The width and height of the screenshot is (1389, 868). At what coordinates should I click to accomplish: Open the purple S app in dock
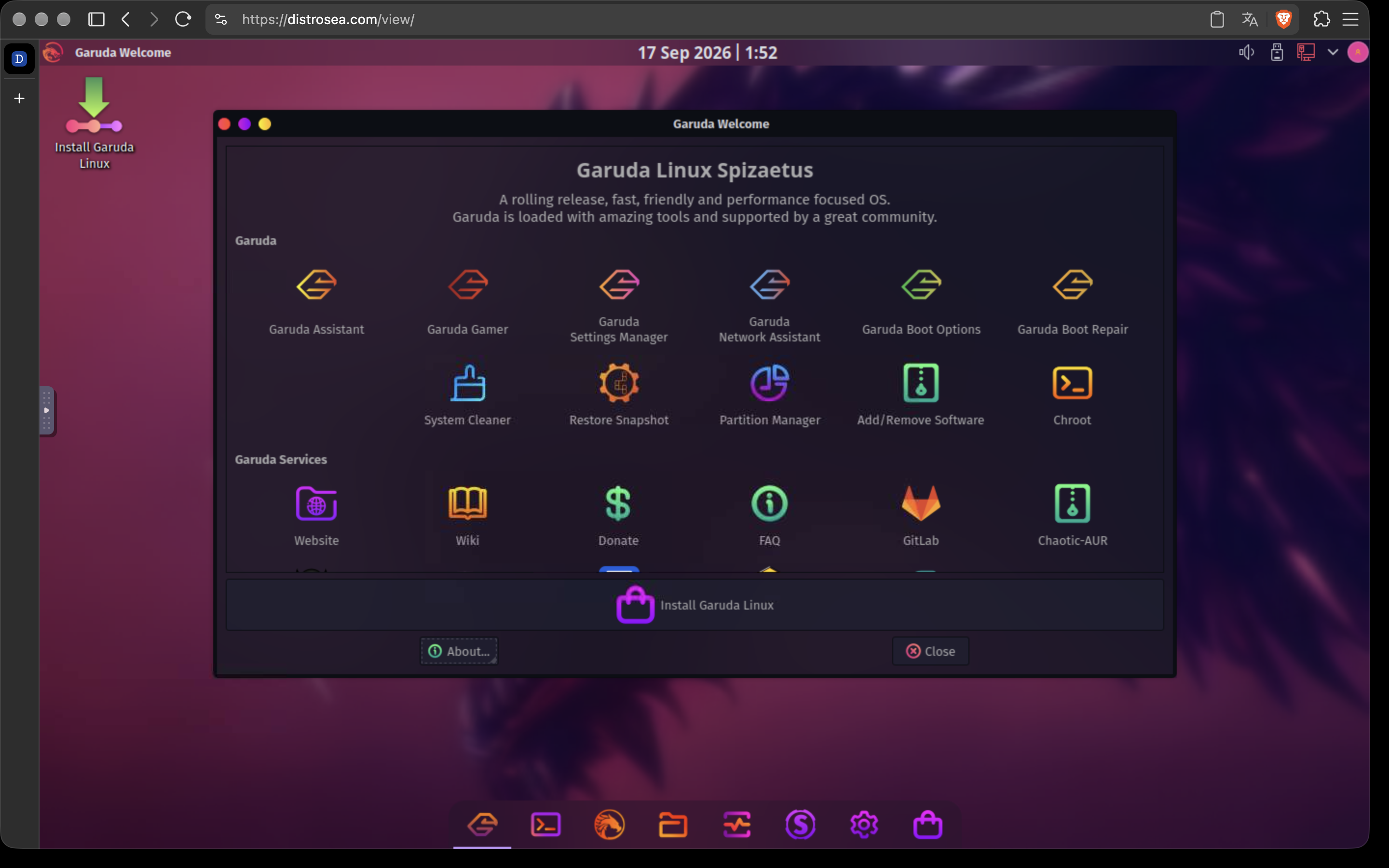(x=800, y=825)
